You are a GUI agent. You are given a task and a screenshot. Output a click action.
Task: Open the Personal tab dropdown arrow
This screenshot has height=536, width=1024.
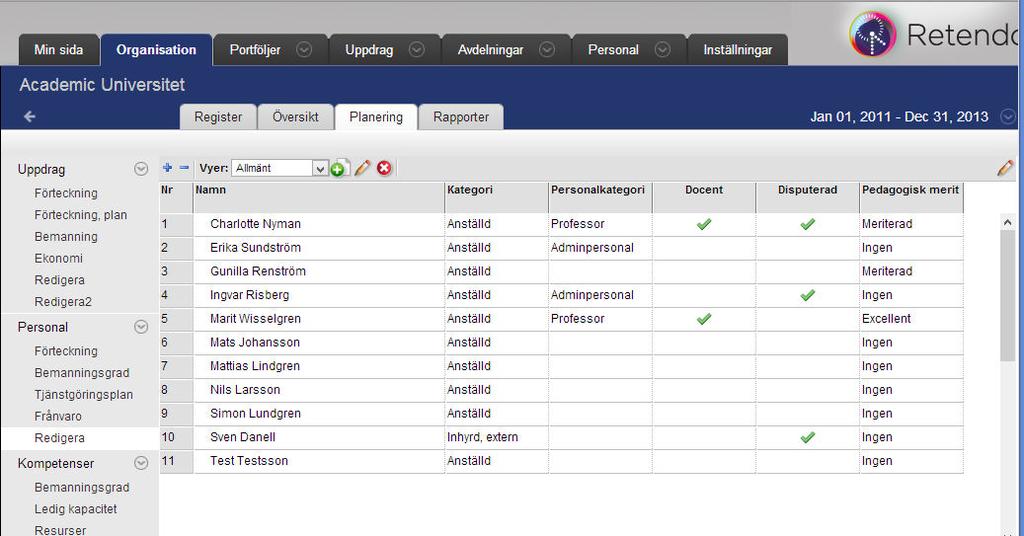[x=662, y=50]
